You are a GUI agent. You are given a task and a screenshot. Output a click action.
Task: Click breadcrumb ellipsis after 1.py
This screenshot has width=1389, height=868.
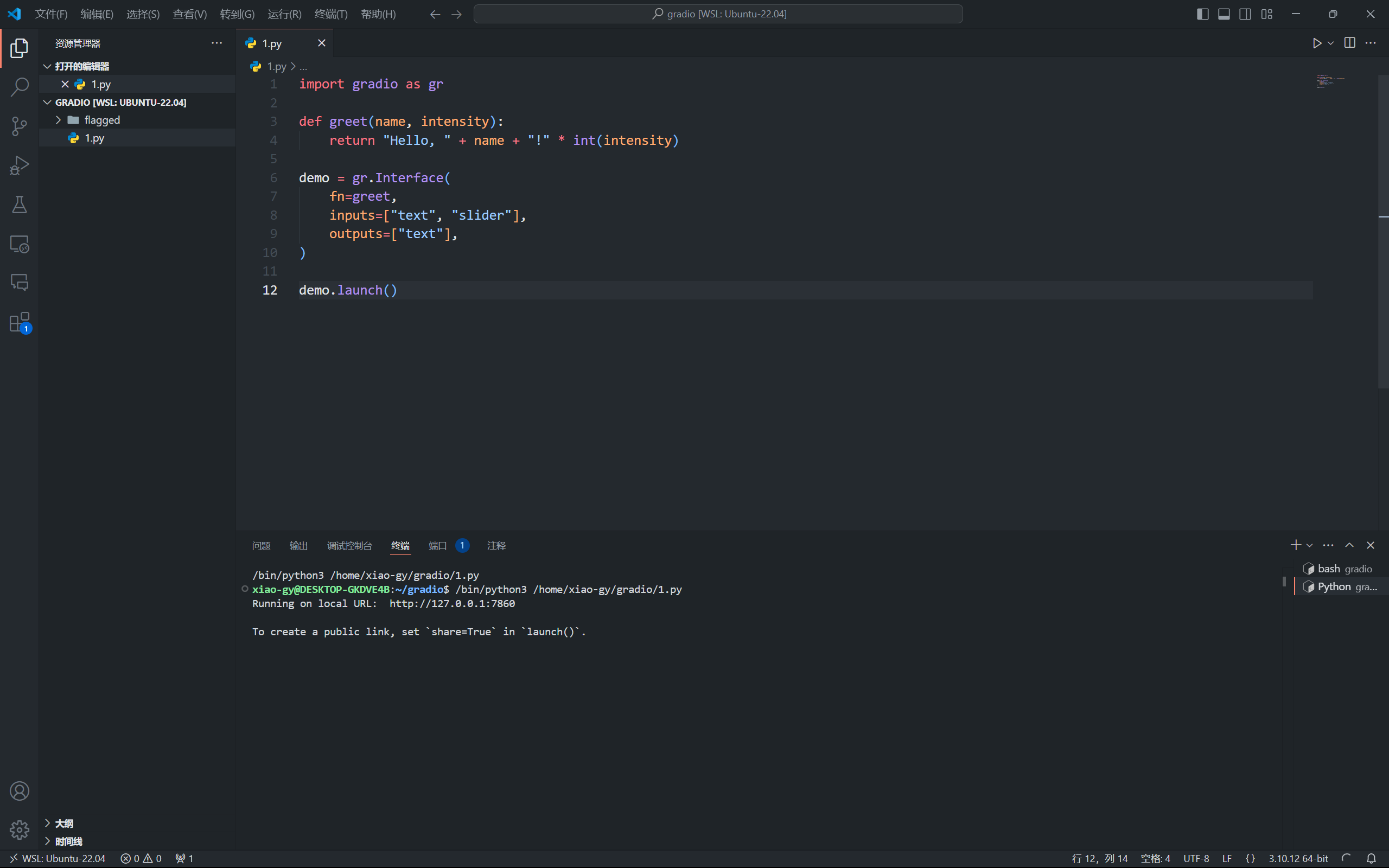303,67
